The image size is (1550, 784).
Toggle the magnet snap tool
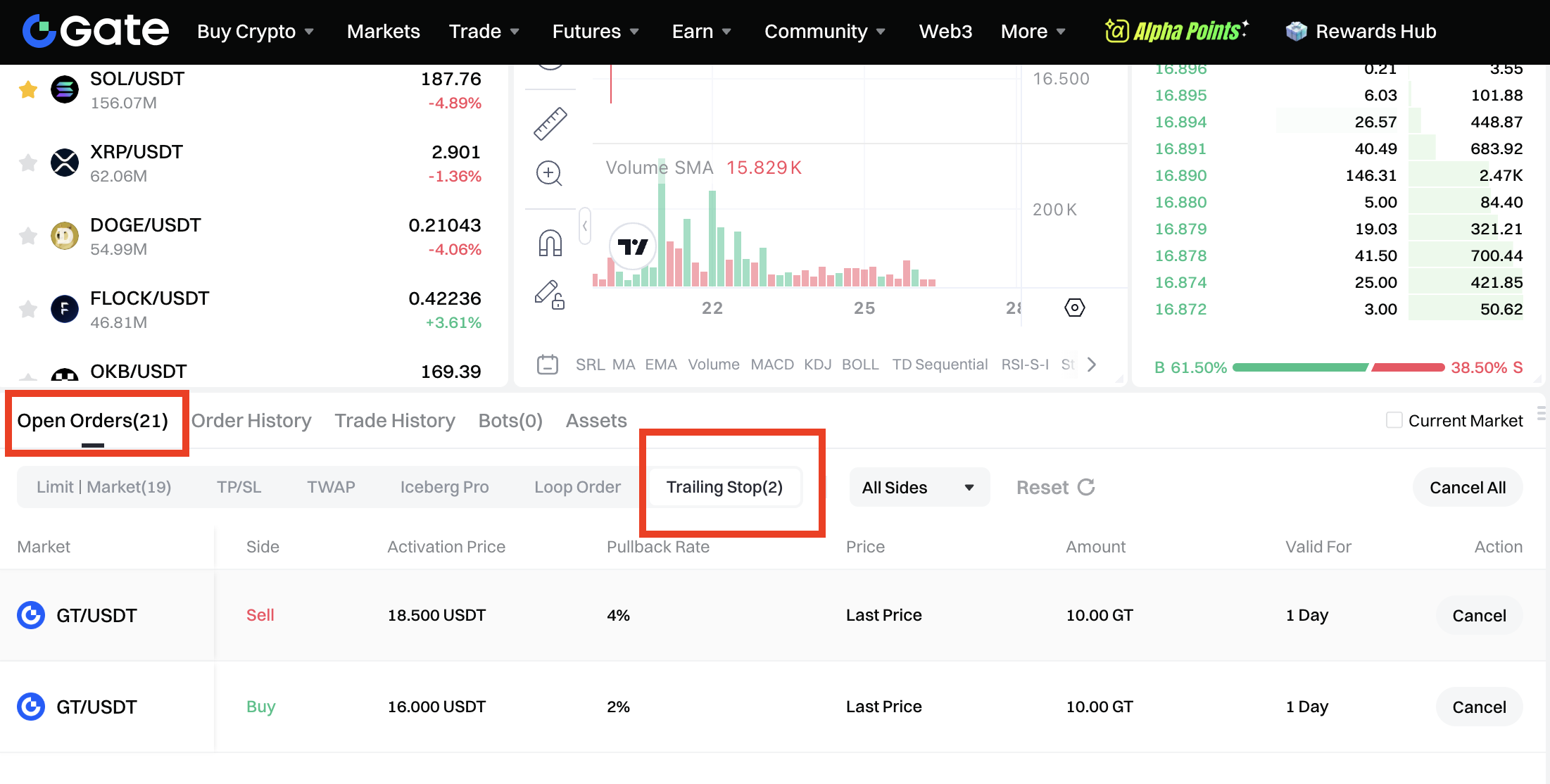pyautogui.click(x=550, y=244)
